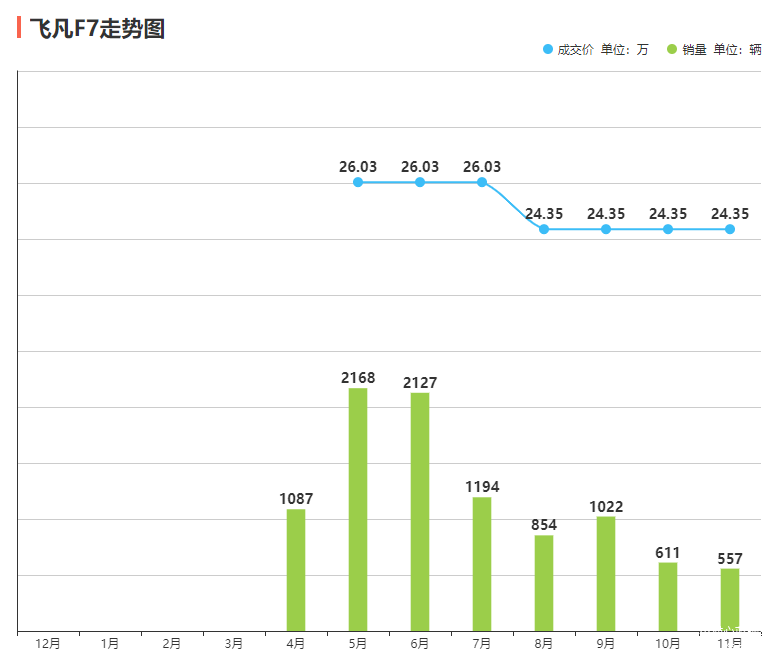Click the 7月 price point at 26.03
The width and height of the screenshot is (776, 662).
482,182
